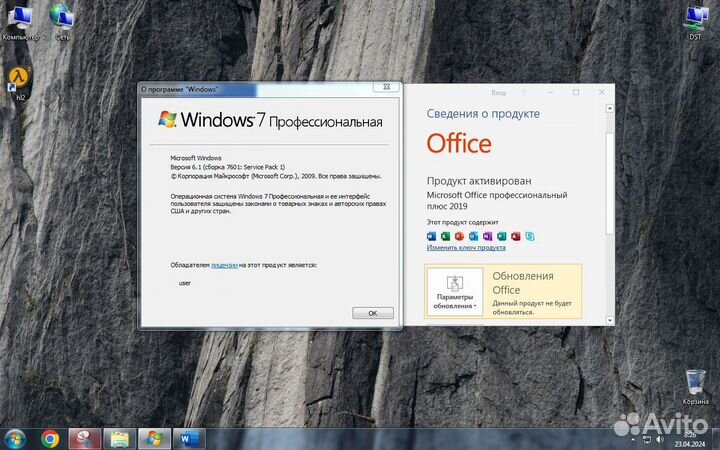
Task: Click the Вход sign-in link in Office window
Action: click(x=499, y=93)
